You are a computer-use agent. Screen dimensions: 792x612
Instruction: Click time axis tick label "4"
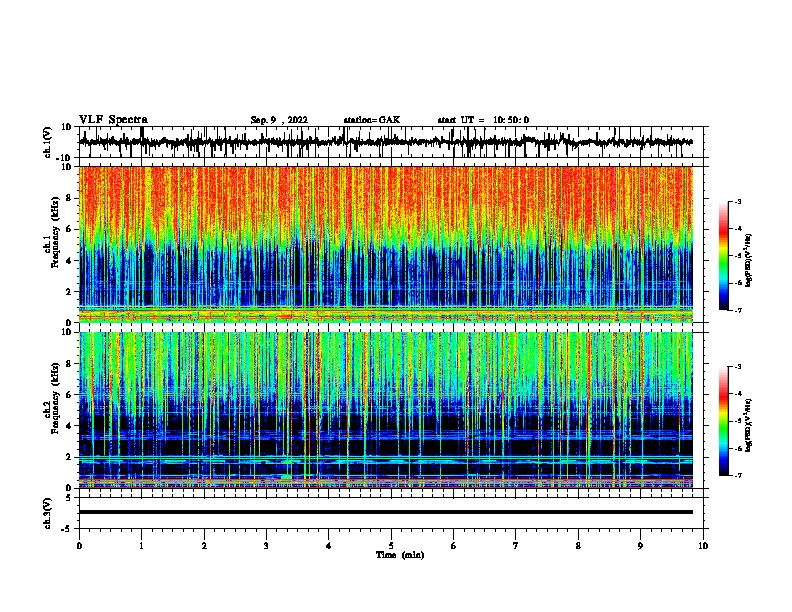tap(328, 546)
